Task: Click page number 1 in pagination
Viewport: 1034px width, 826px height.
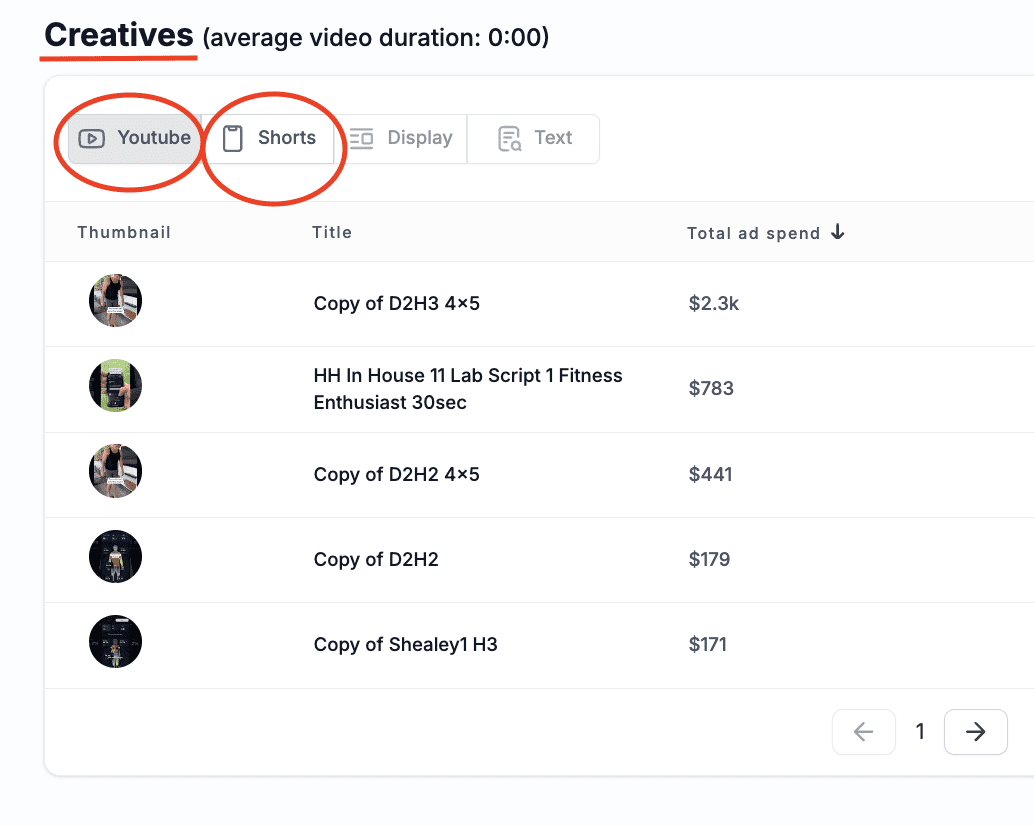Action: tap(920, 733)
